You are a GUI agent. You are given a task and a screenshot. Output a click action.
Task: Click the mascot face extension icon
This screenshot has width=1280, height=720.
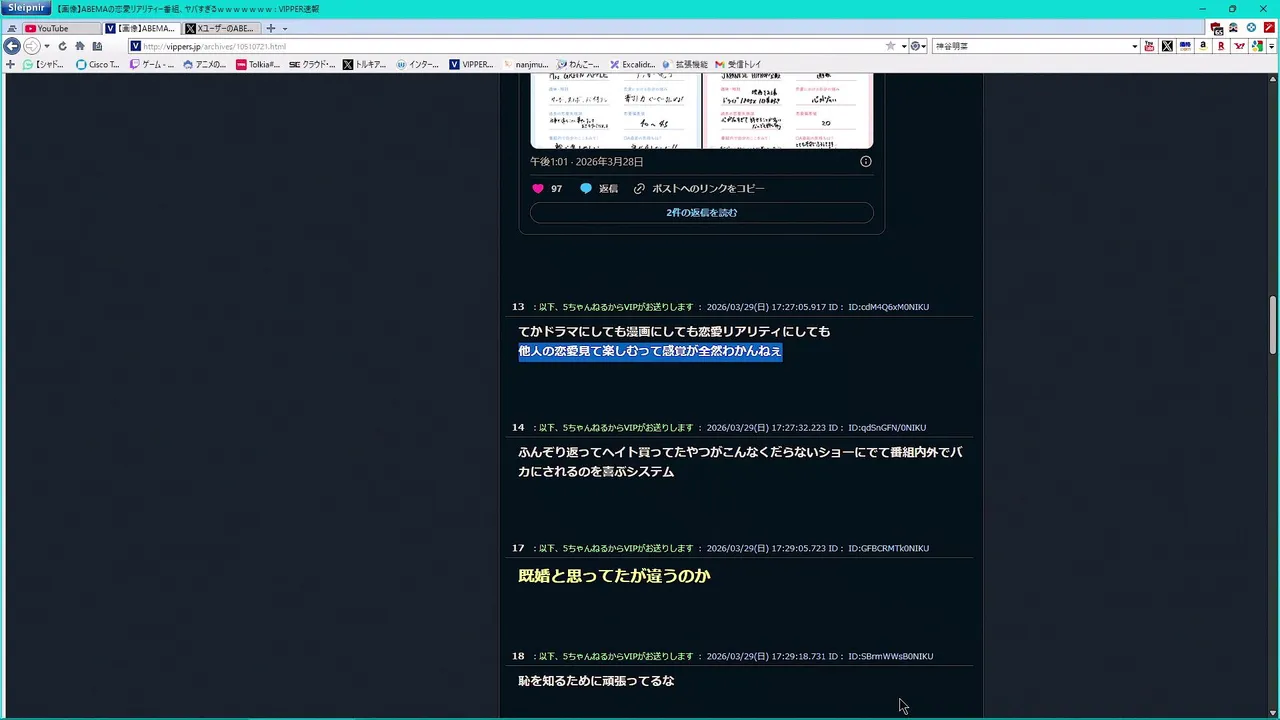1234,28
